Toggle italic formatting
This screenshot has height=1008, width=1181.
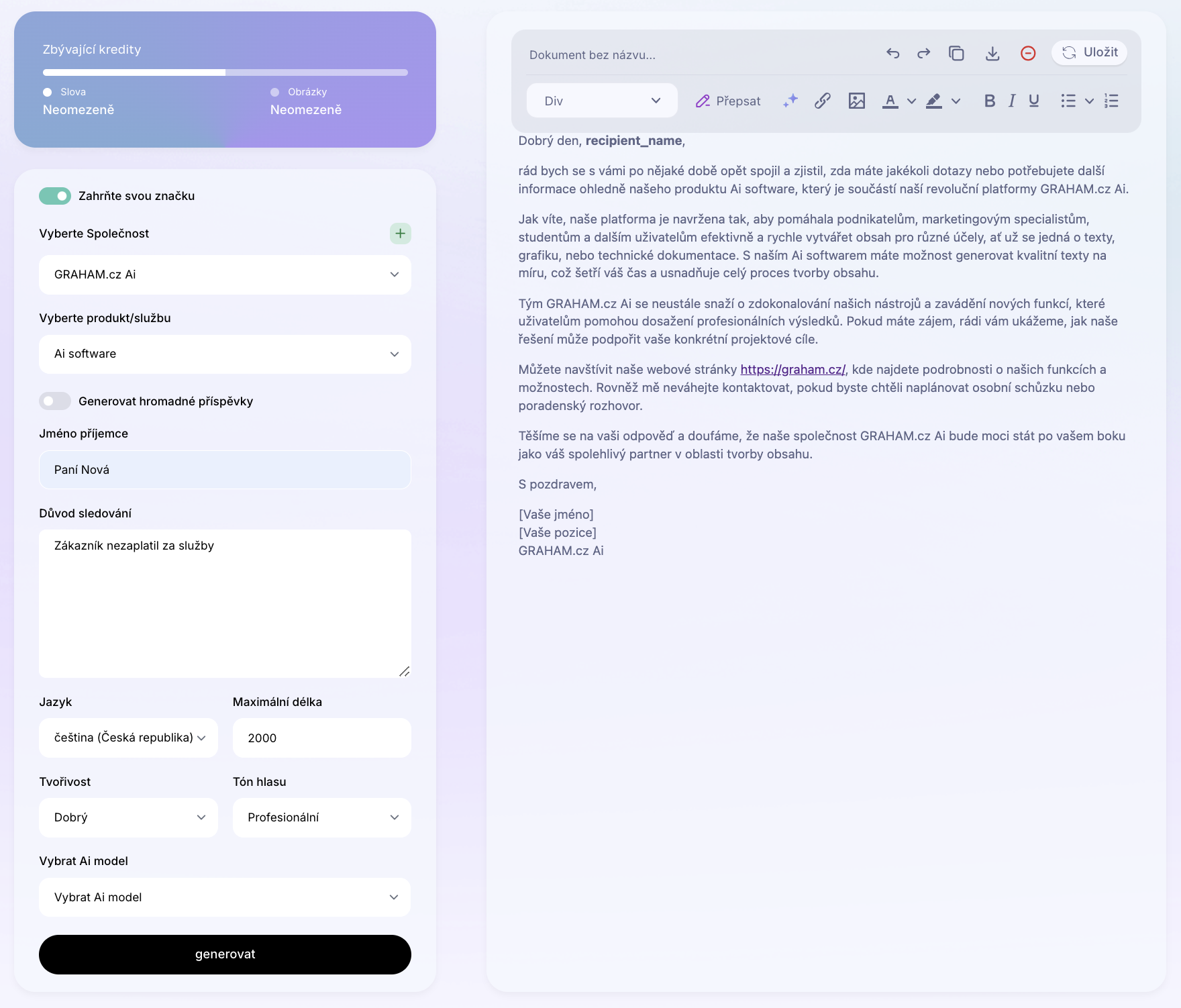click(1011, 101)
